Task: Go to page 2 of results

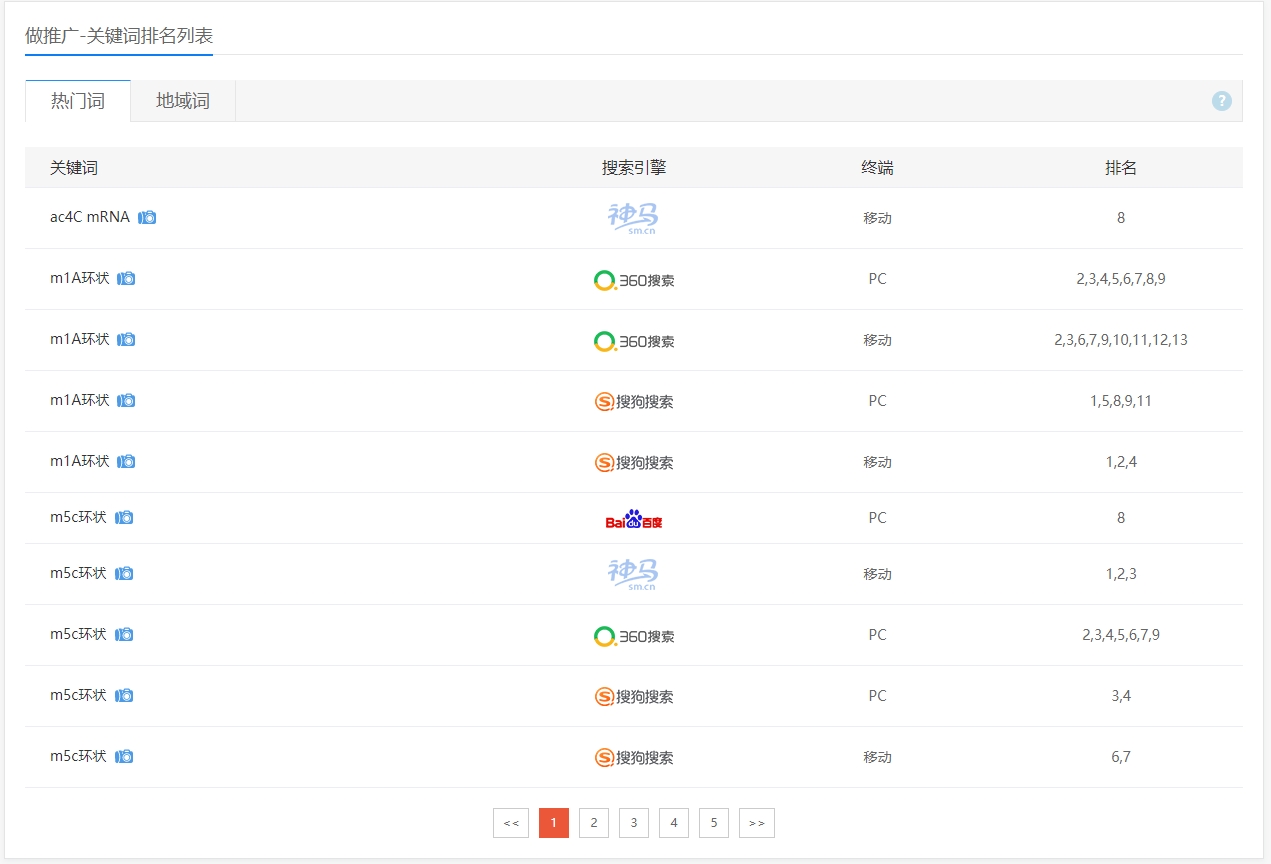Action: click(594, 823)
